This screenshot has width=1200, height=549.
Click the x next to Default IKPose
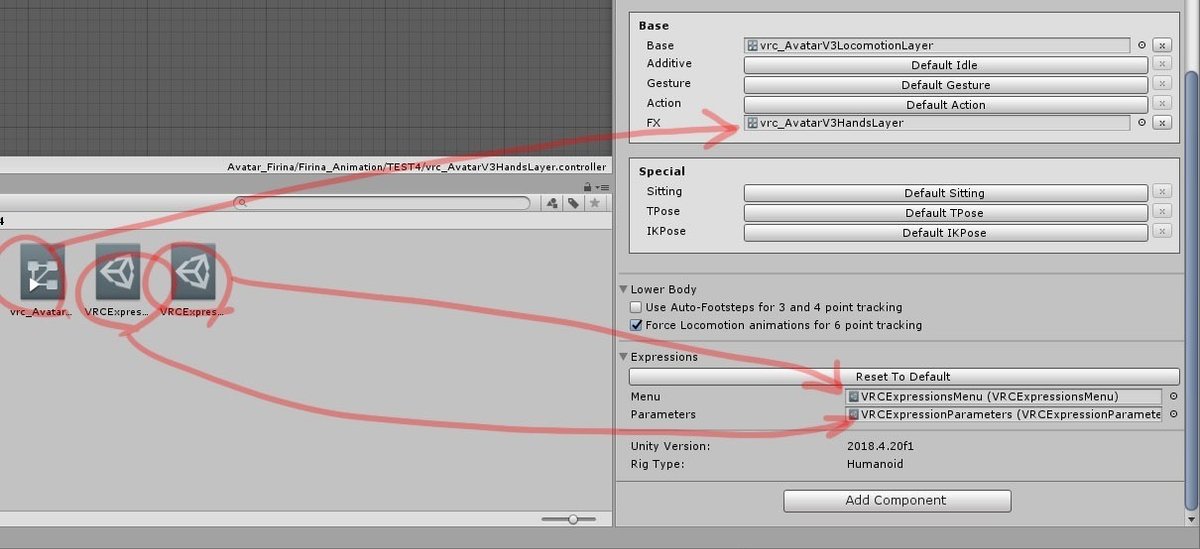pyautogui.click(x=1161, y=232)
